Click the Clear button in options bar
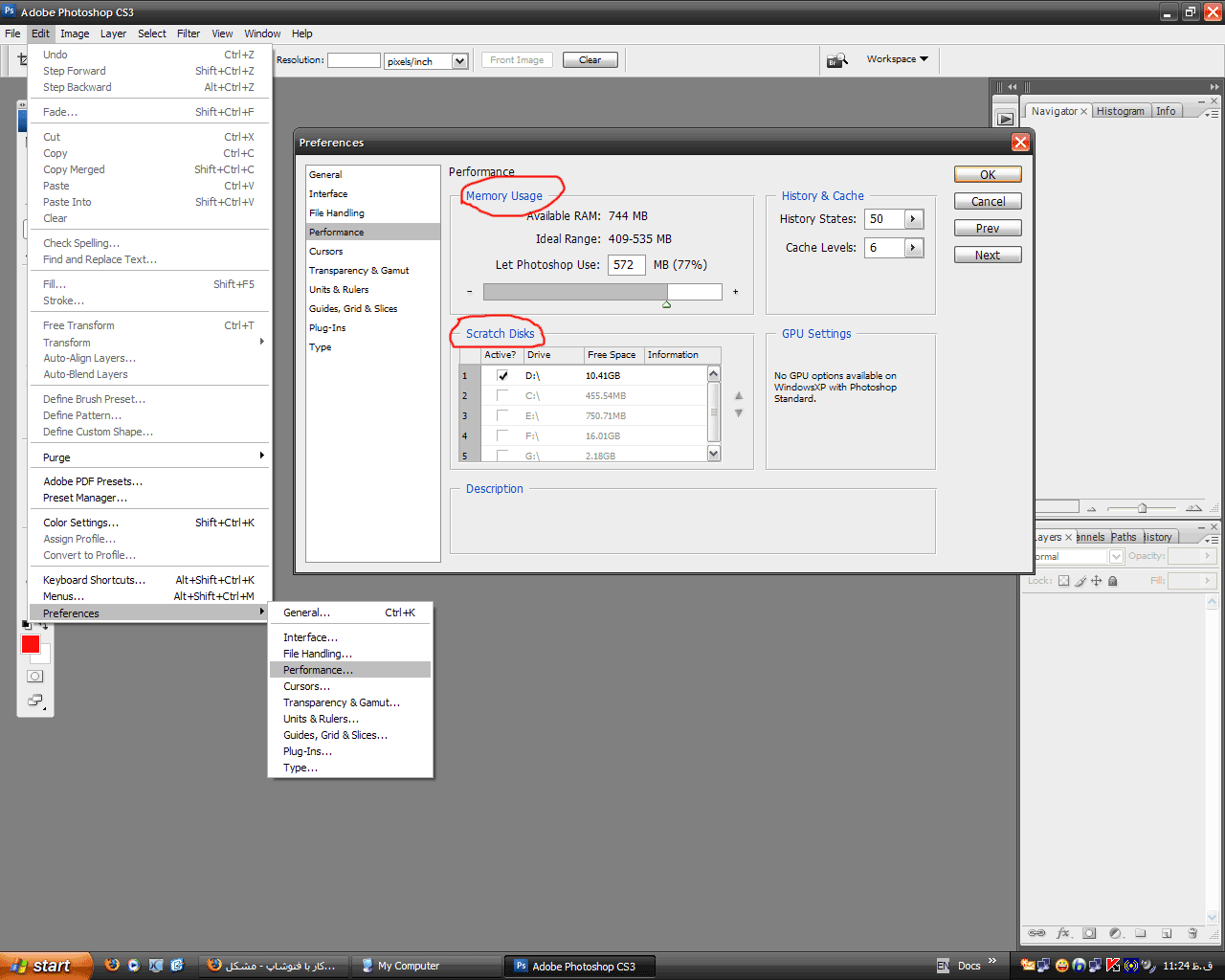 (590, 60)
